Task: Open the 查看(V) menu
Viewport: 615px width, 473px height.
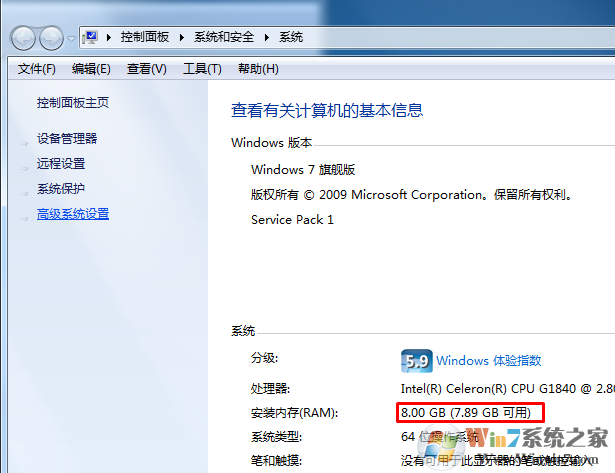Action: pyautogui.click(x=146, y=69)
